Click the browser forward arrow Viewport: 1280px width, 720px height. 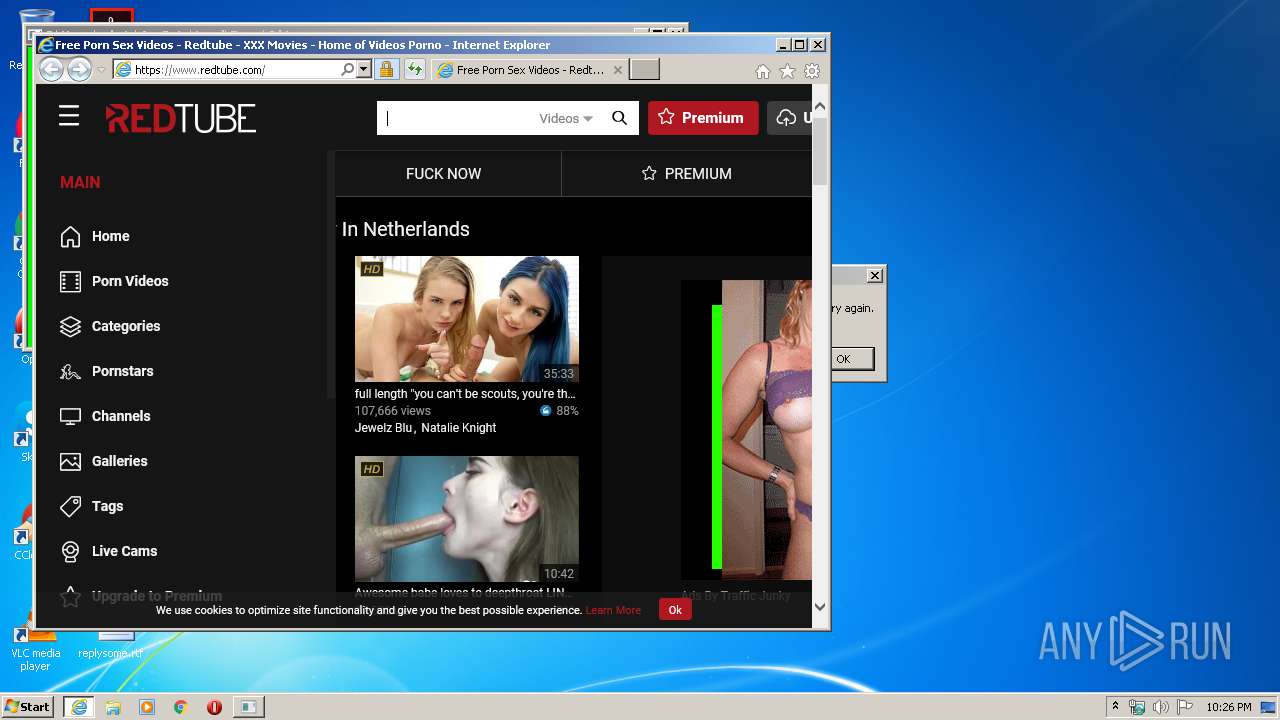tap(79, 70)
